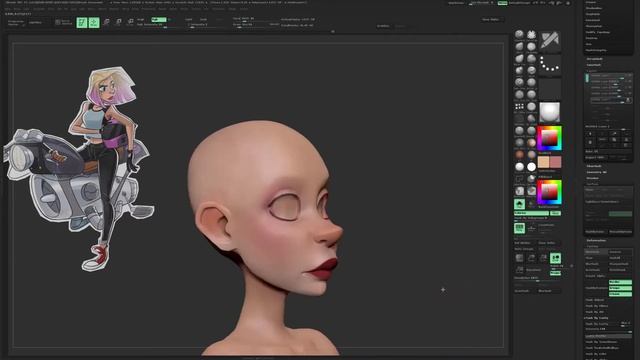The height and width of the screenshot is (360, 640).
Task: Select the top-left gray sphere brush
Action: (519, 35)
